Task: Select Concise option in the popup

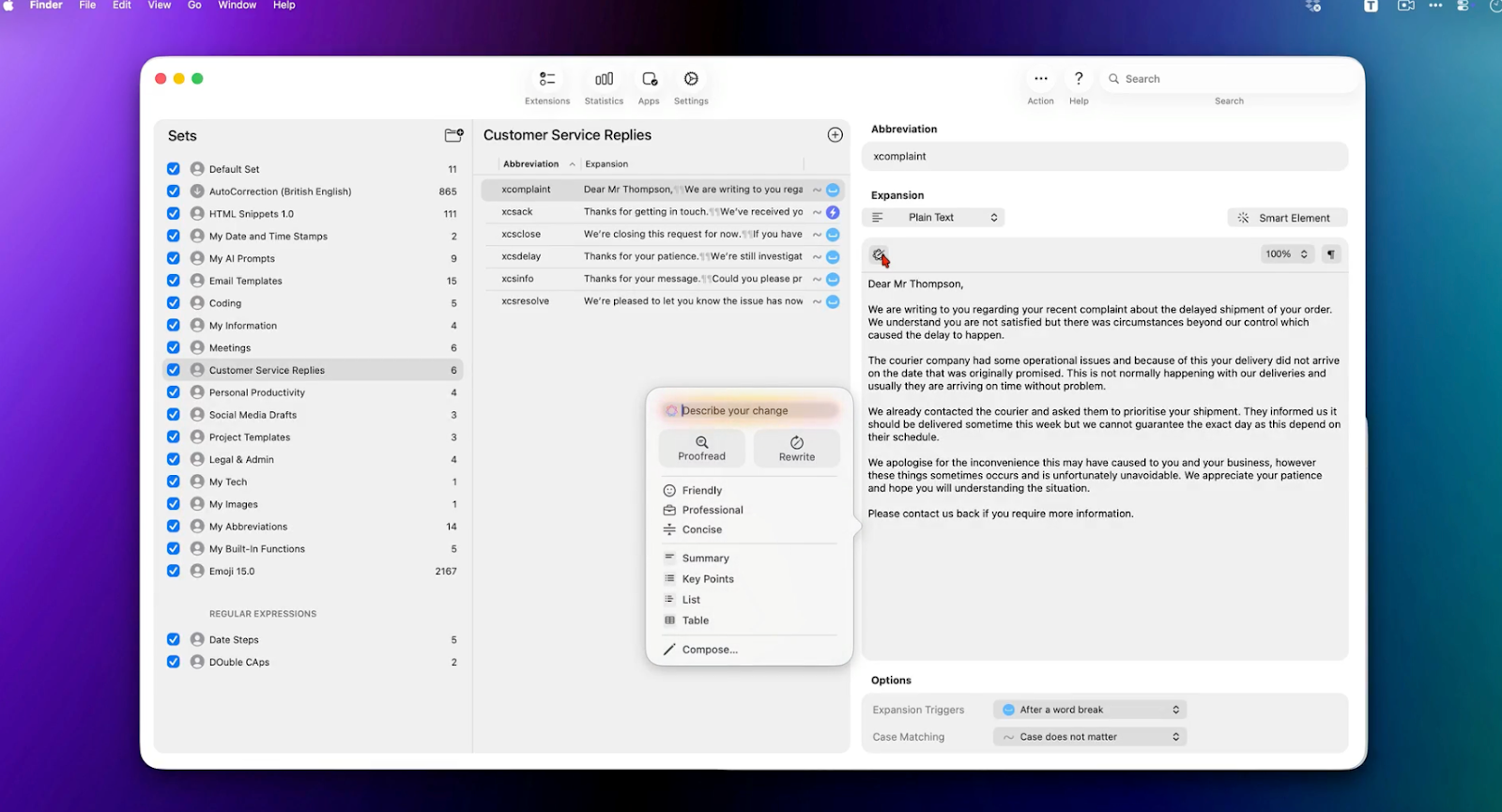Action: [702, 530]
